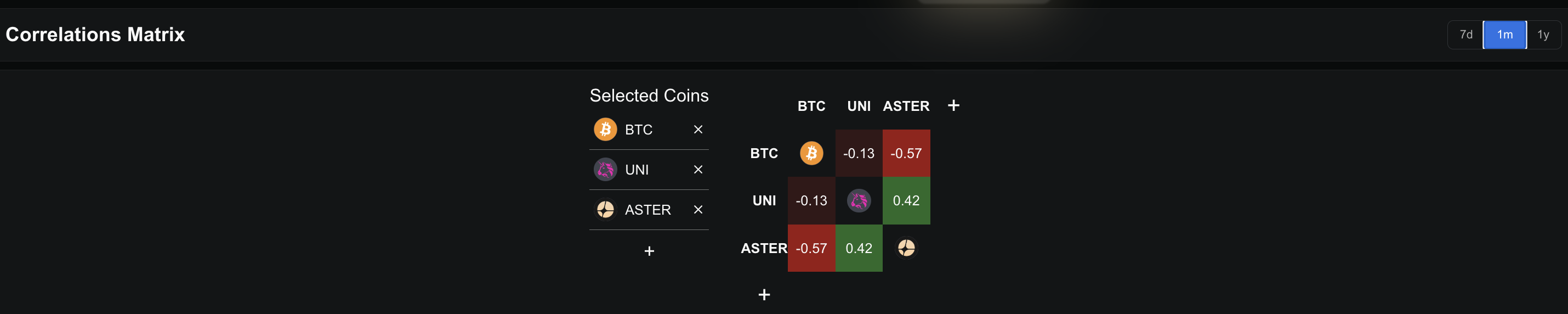Image resolution: width=1568 pixels, height=314 pixels.
Task: Click the ASTER logo in Selected Coins list
Action: tap(605, 210)
